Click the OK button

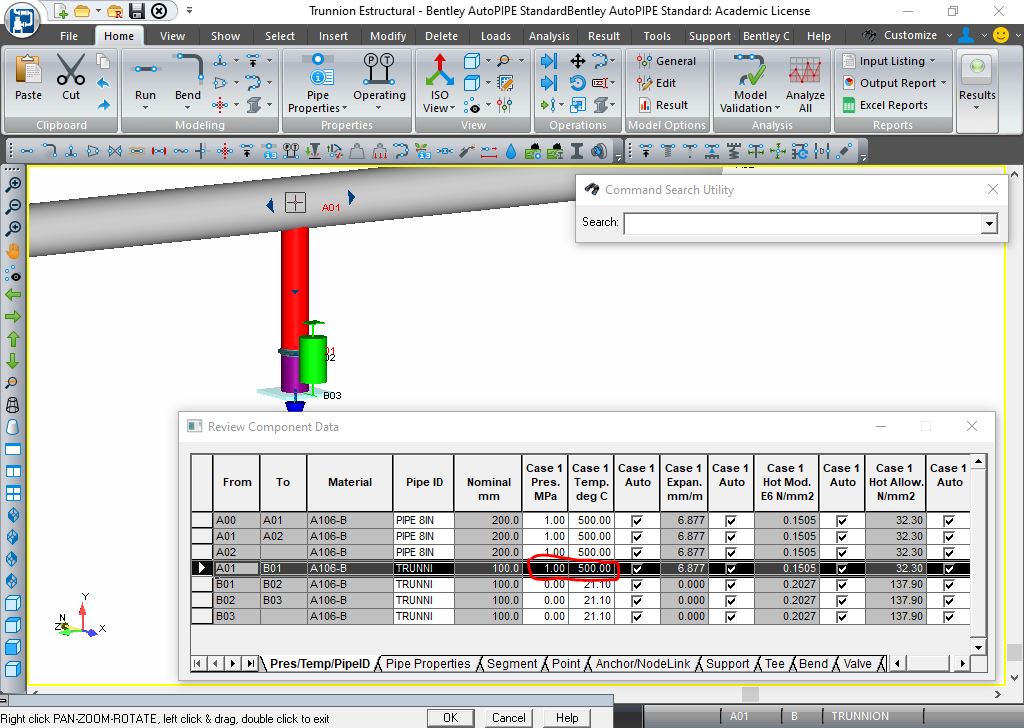(451, 718)
